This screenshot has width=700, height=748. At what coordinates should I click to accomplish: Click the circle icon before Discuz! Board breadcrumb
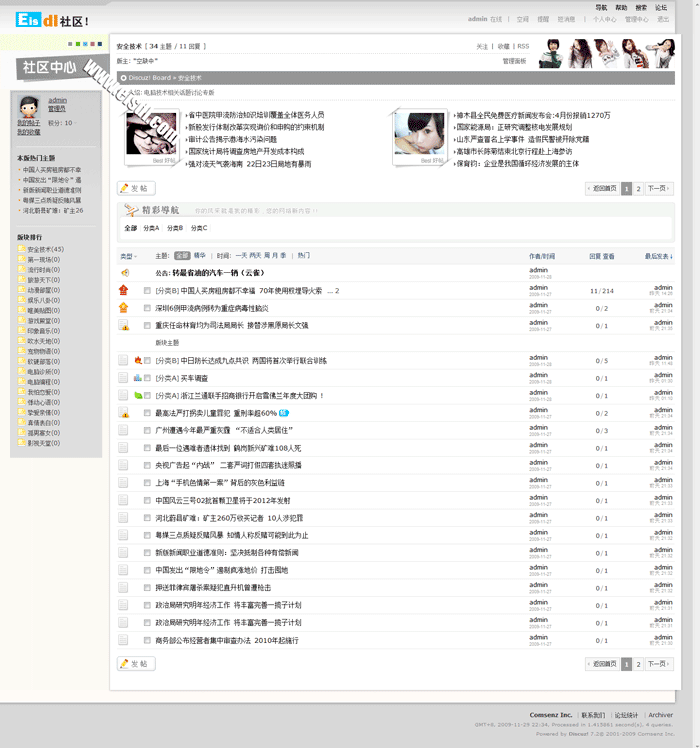coord(124,78)
